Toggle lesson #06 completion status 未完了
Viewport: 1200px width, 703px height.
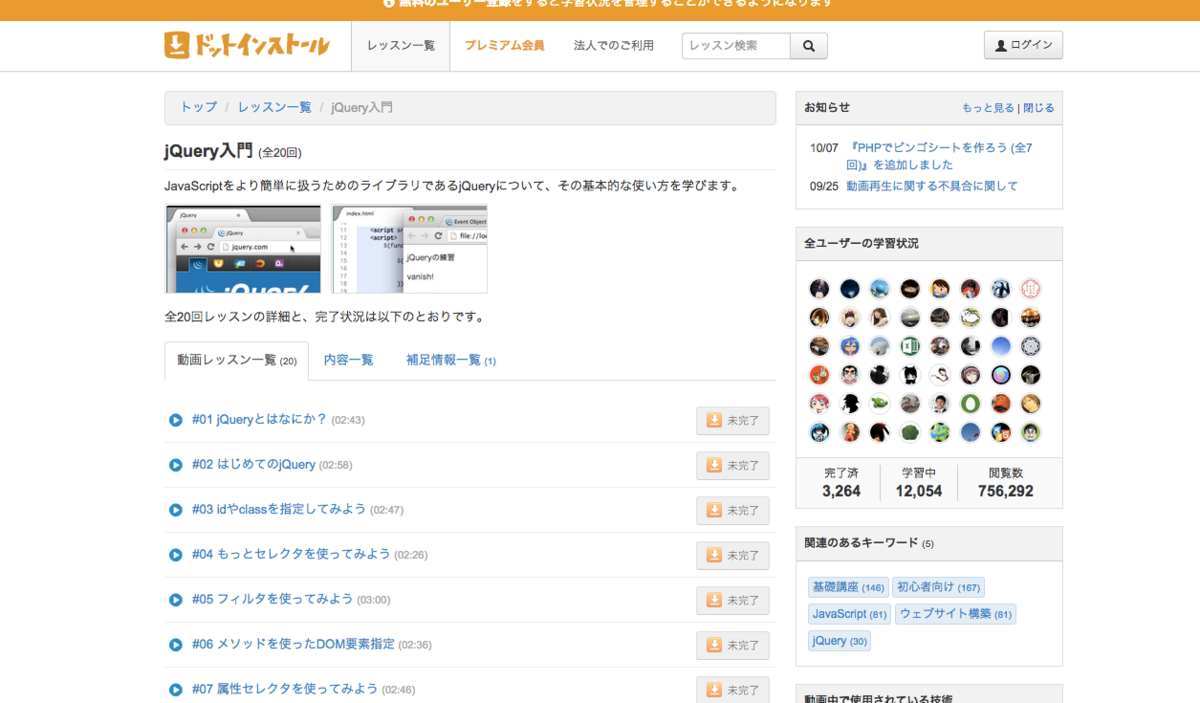pyautogui.click(x=732, y=645)
